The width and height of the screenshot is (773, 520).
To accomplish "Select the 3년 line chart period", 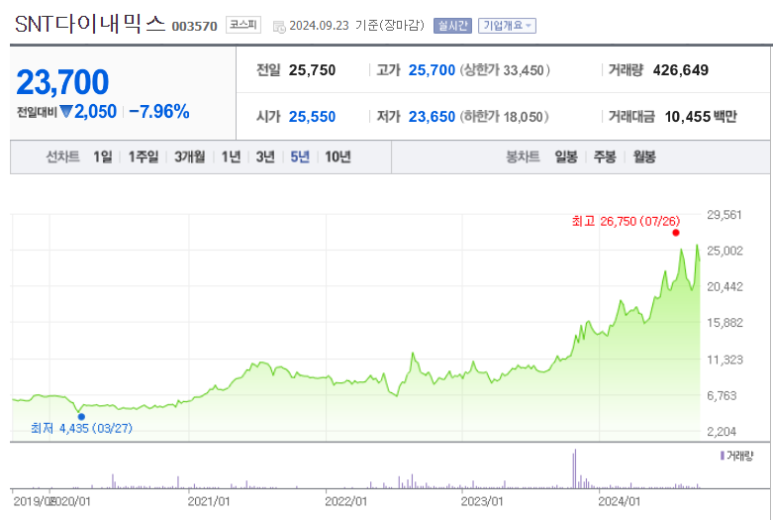I will click(265, 157).
